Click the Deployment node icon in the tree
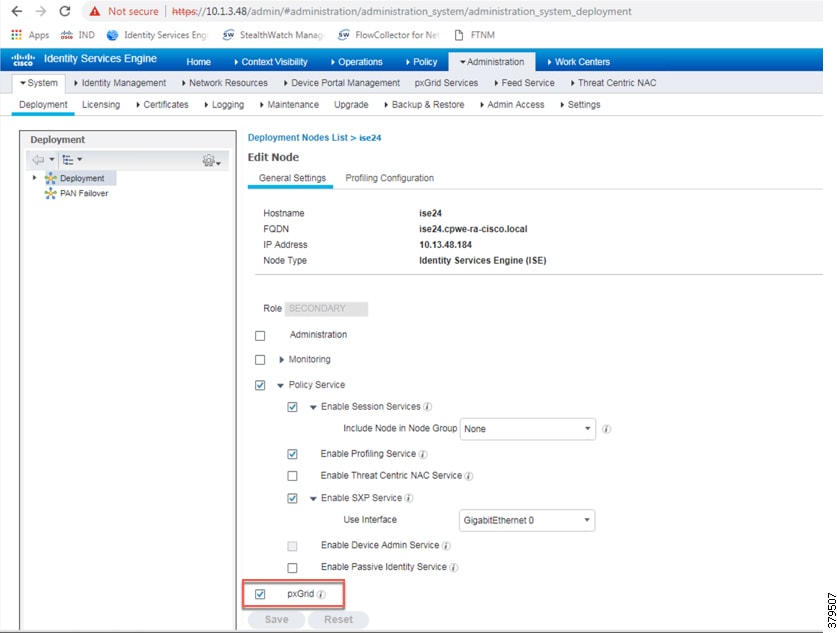837x633 pixels. [51, 178]
